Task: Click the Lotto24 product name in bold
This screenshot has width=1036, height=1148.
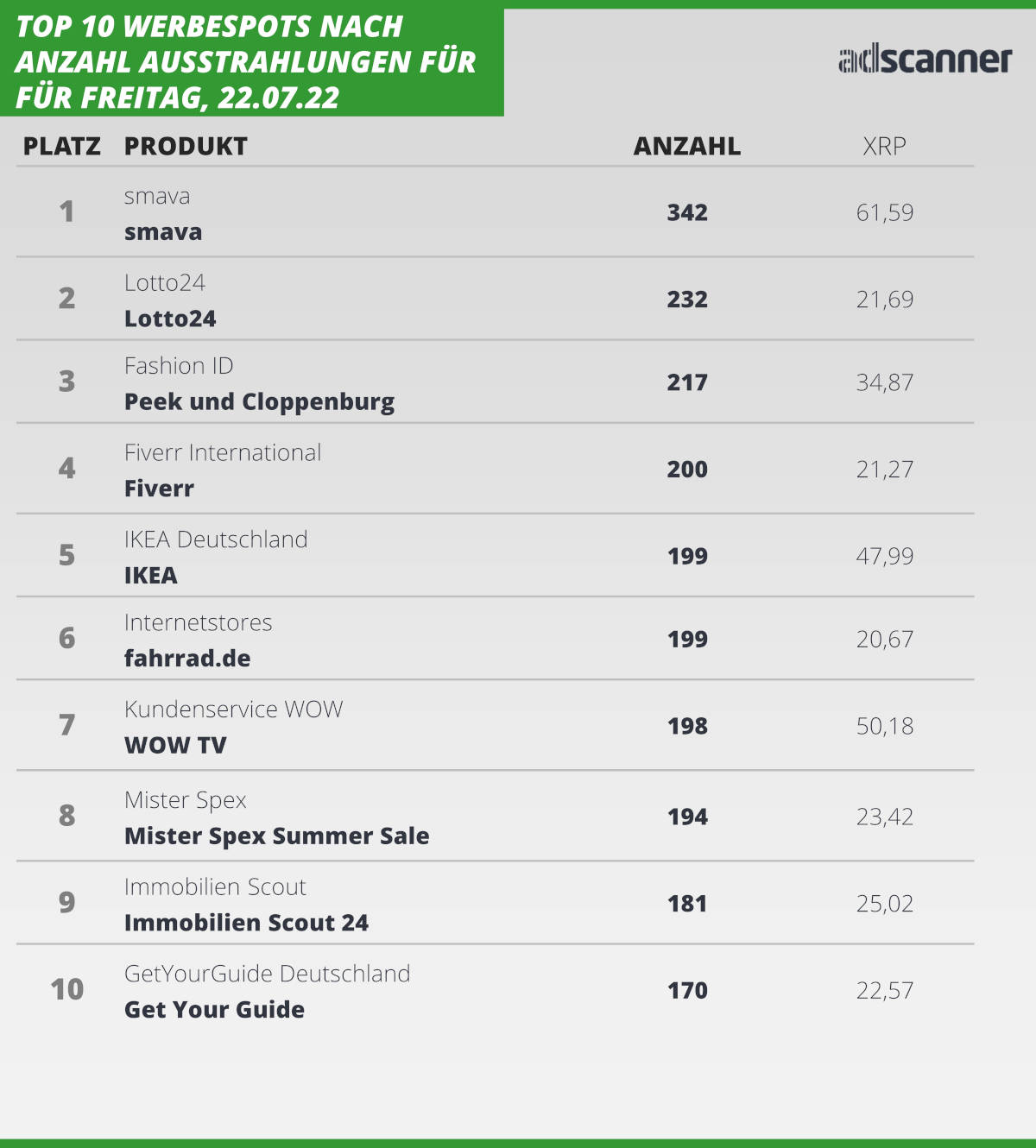Action: pyautogui.click(x=170, y=319)
